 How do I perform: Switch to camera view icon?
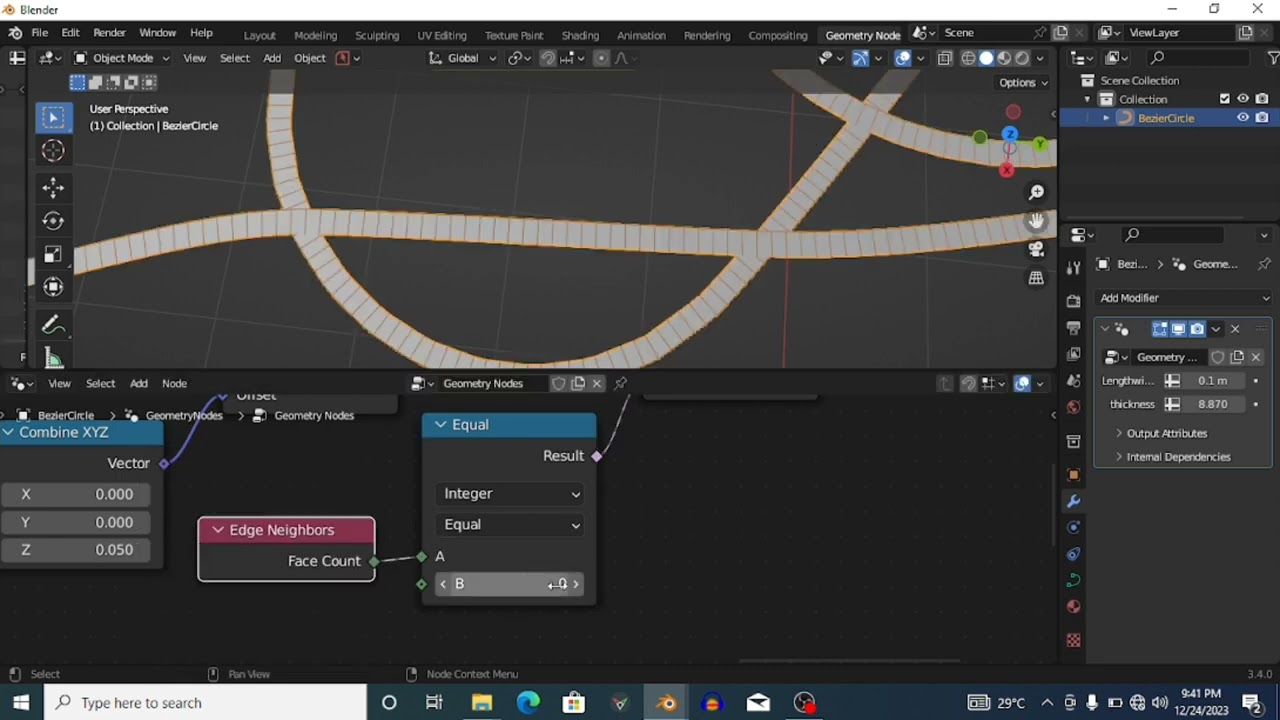1036,249
